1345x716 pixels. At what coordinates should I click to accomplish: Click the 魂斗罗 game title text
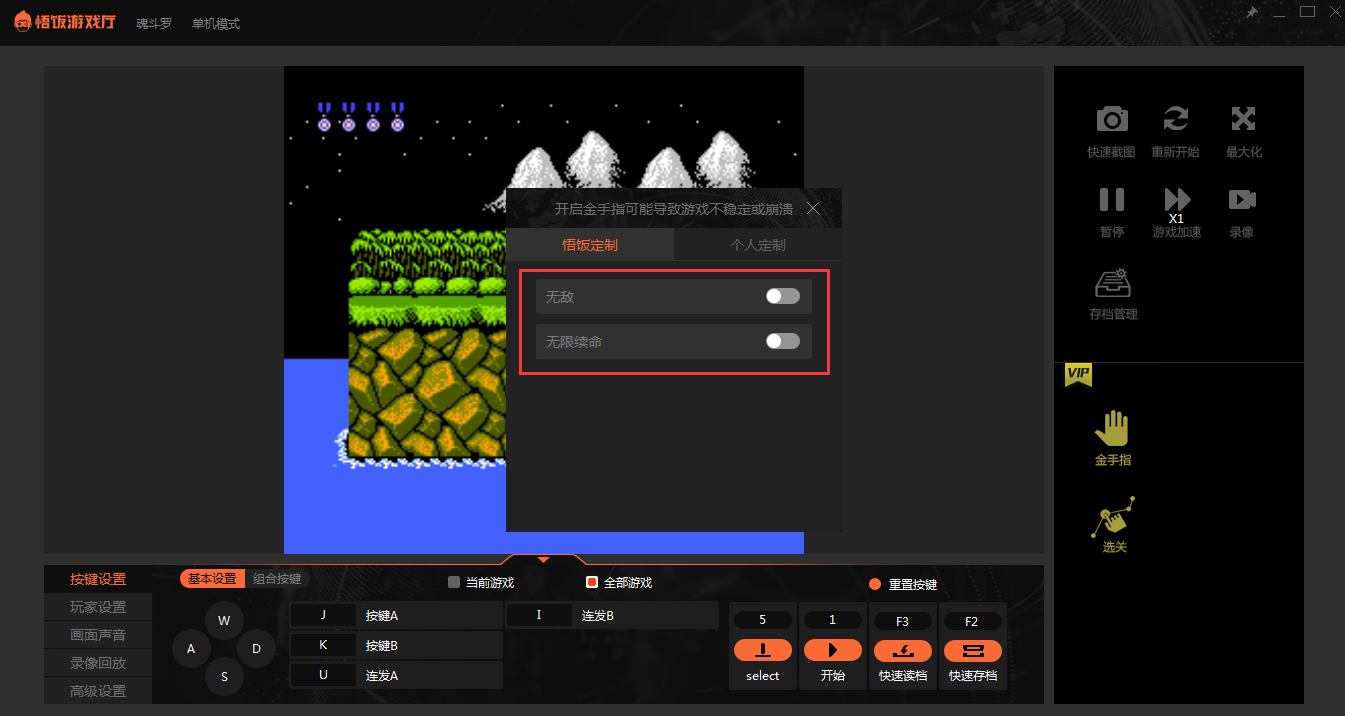click(x=154, y=23)
